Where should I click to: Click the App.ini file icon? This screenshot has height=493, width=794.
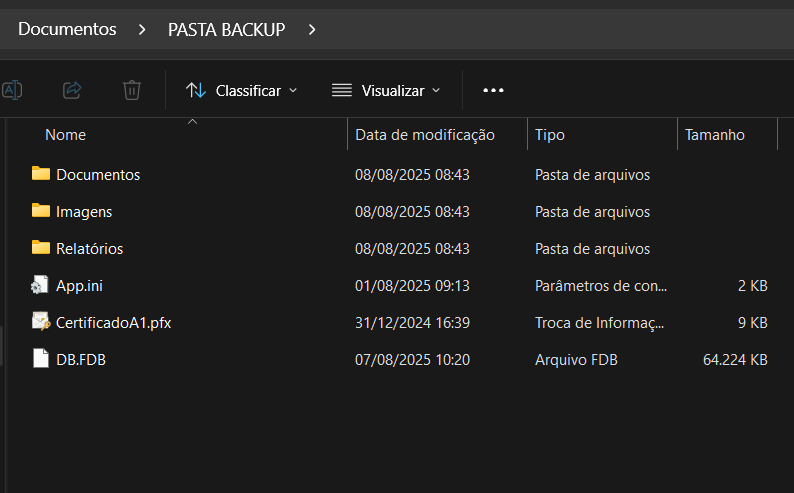point(40,285)
